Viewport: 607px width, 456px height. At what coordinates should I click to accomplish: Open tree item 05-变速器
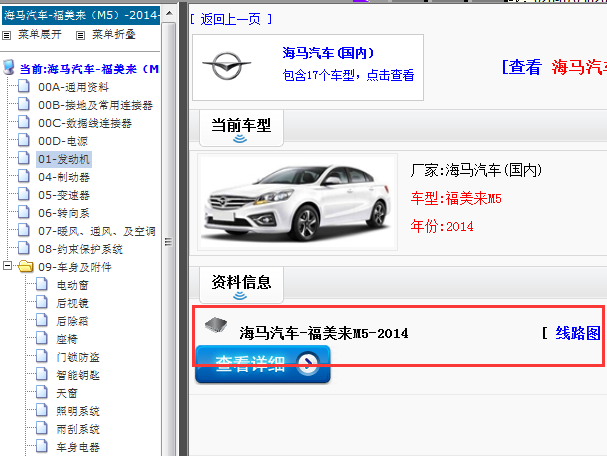pos(64,195)
